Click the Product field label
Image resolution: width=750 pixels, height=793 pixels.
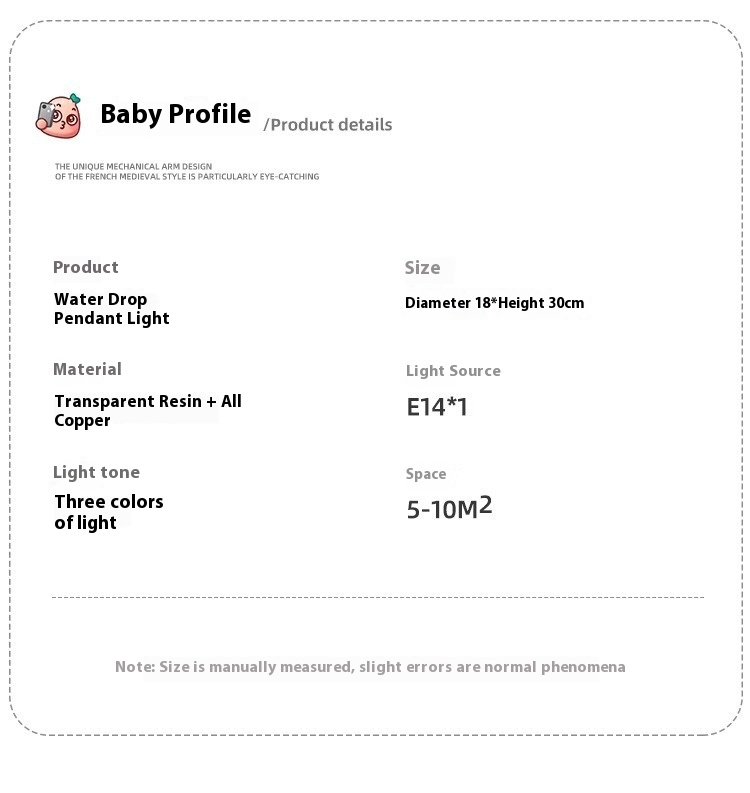86,267
